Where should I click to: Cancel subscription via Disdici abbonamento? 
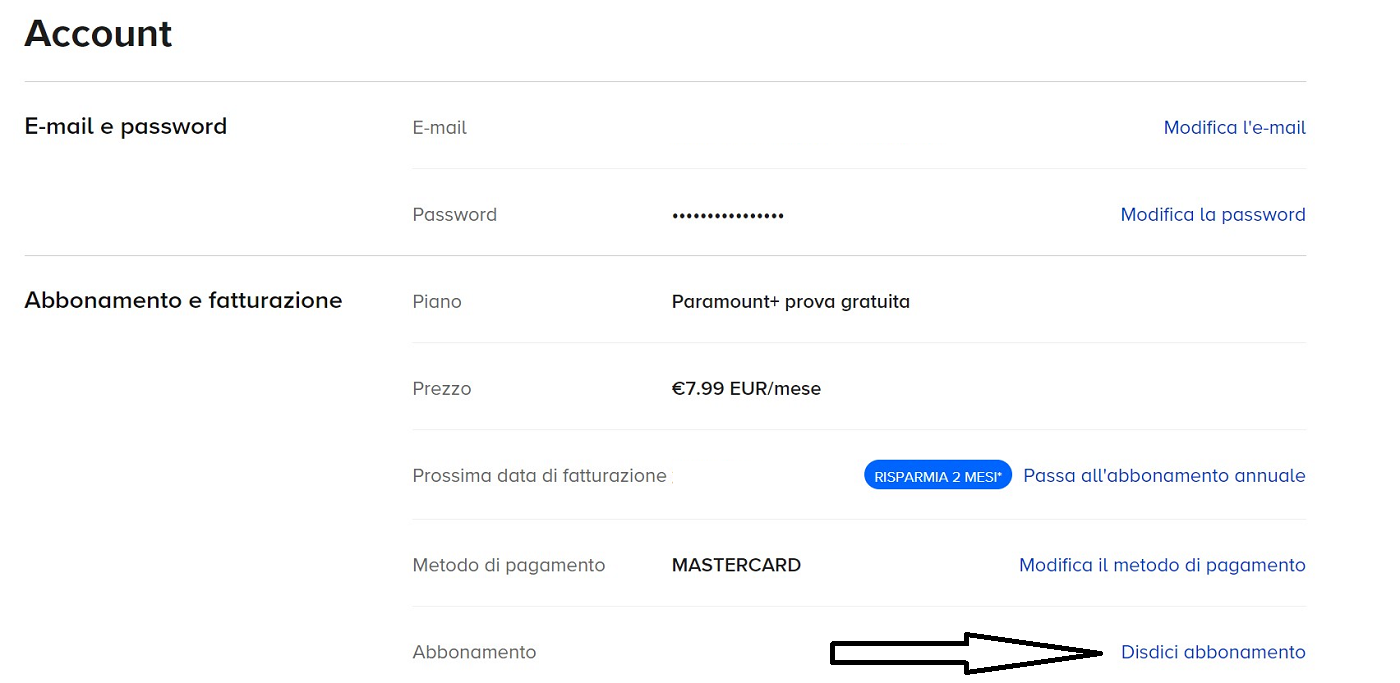coord(1213,651)
